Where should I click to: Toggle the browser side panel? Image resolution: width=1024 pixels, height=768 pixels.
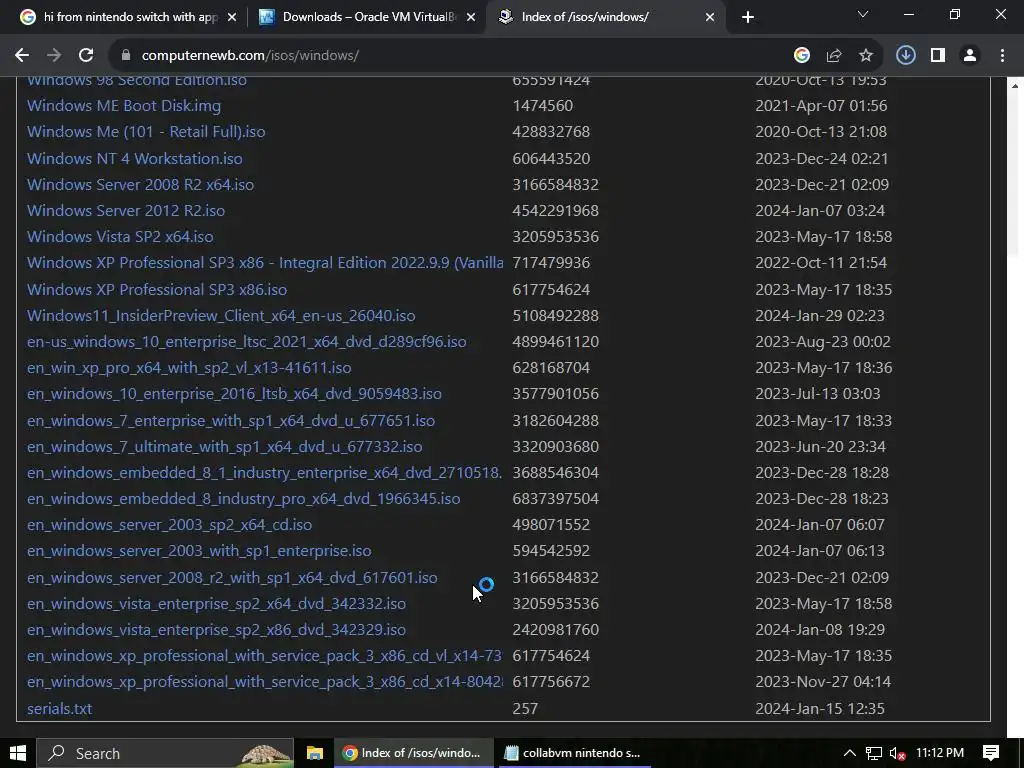point(938,56)
